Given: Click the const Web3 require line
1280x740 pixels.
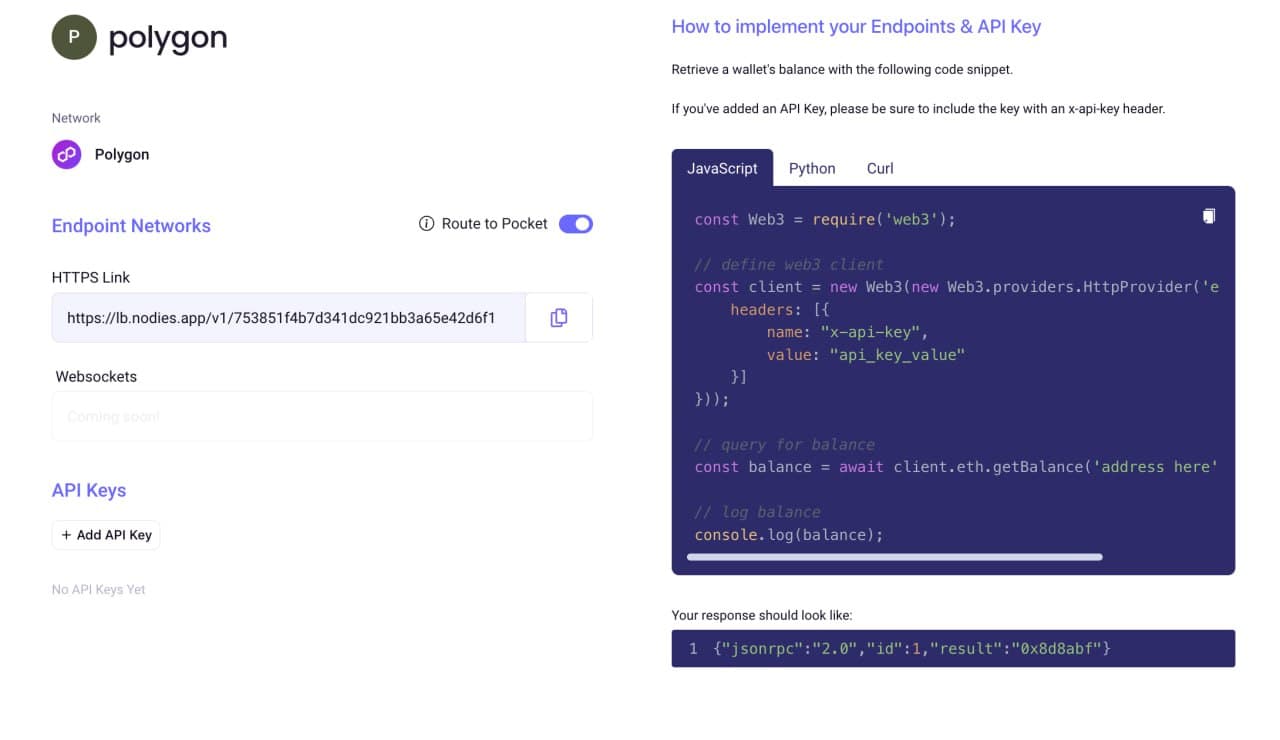Looking at the screenshot, I should pyautogui.click(x=825, y=219).
